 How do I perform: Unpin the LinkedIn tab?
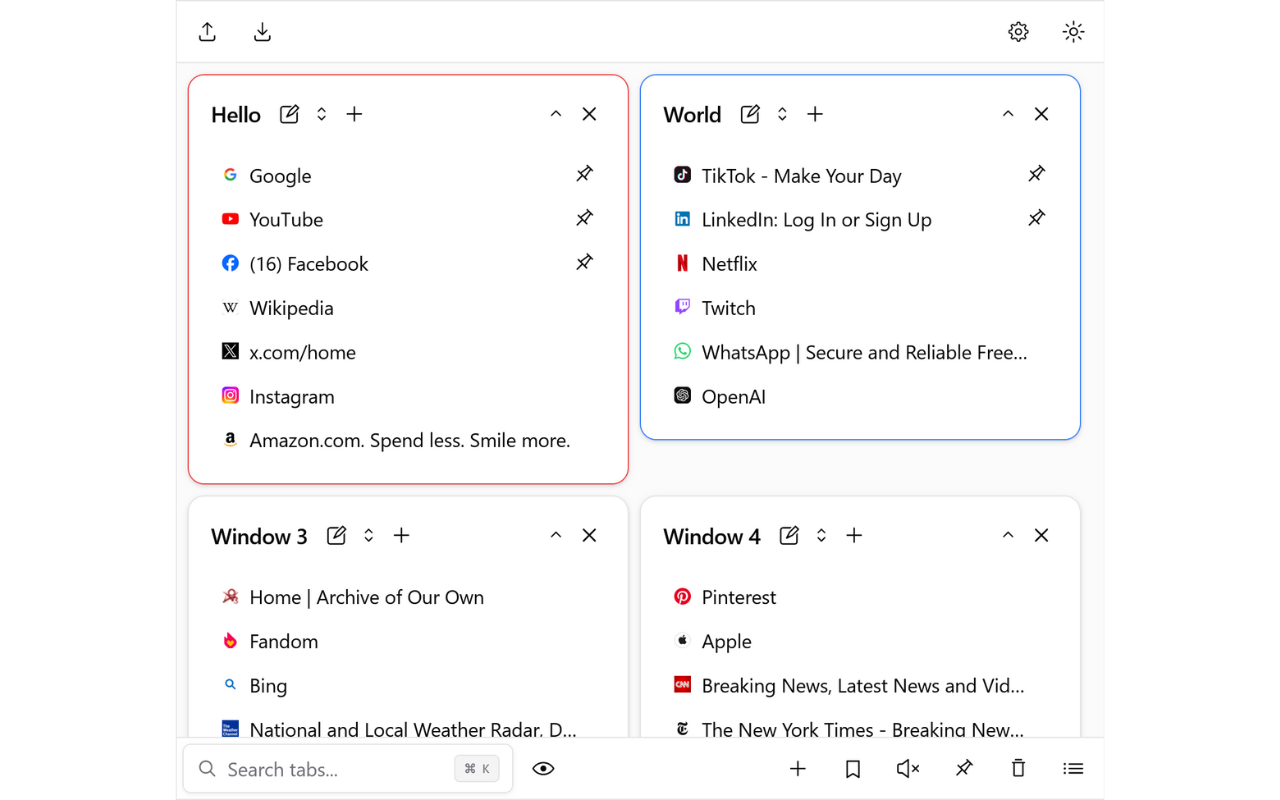[1036, 218]
